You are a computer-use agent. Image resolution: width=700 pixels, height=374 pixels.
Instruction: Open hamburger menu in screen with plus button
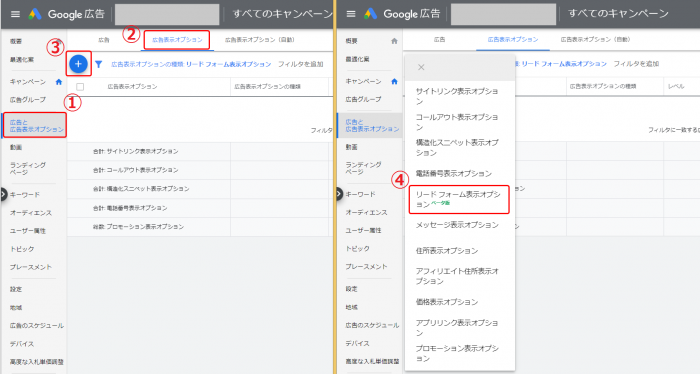tap(16, 14)
